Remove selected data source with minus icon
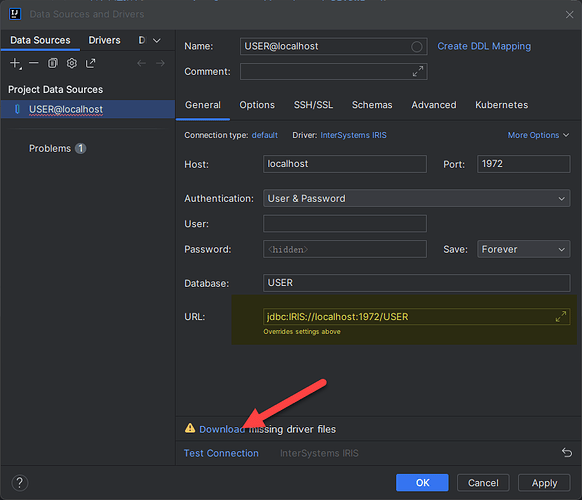The height and width of the screenshot is (500, 582). pyautogui.click(x=34, y=63)
